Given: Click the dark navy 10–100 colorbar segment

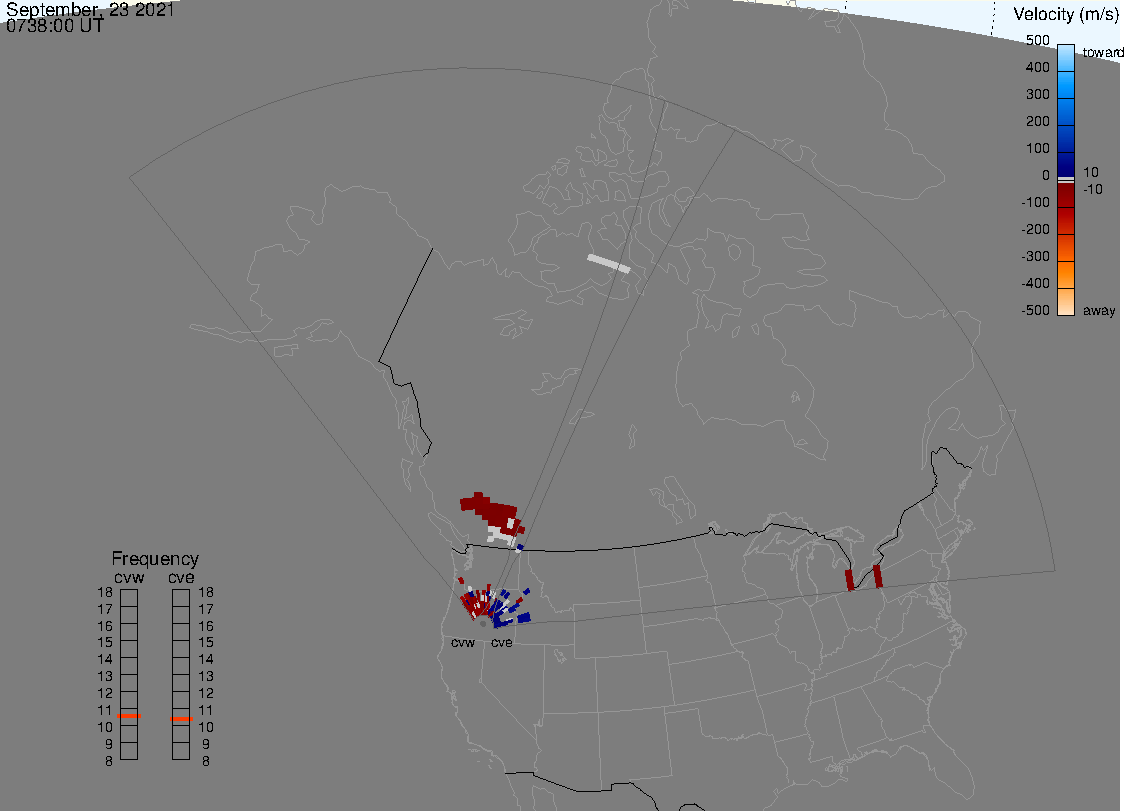Looking at the screenshot, I should coord(1066,163).
